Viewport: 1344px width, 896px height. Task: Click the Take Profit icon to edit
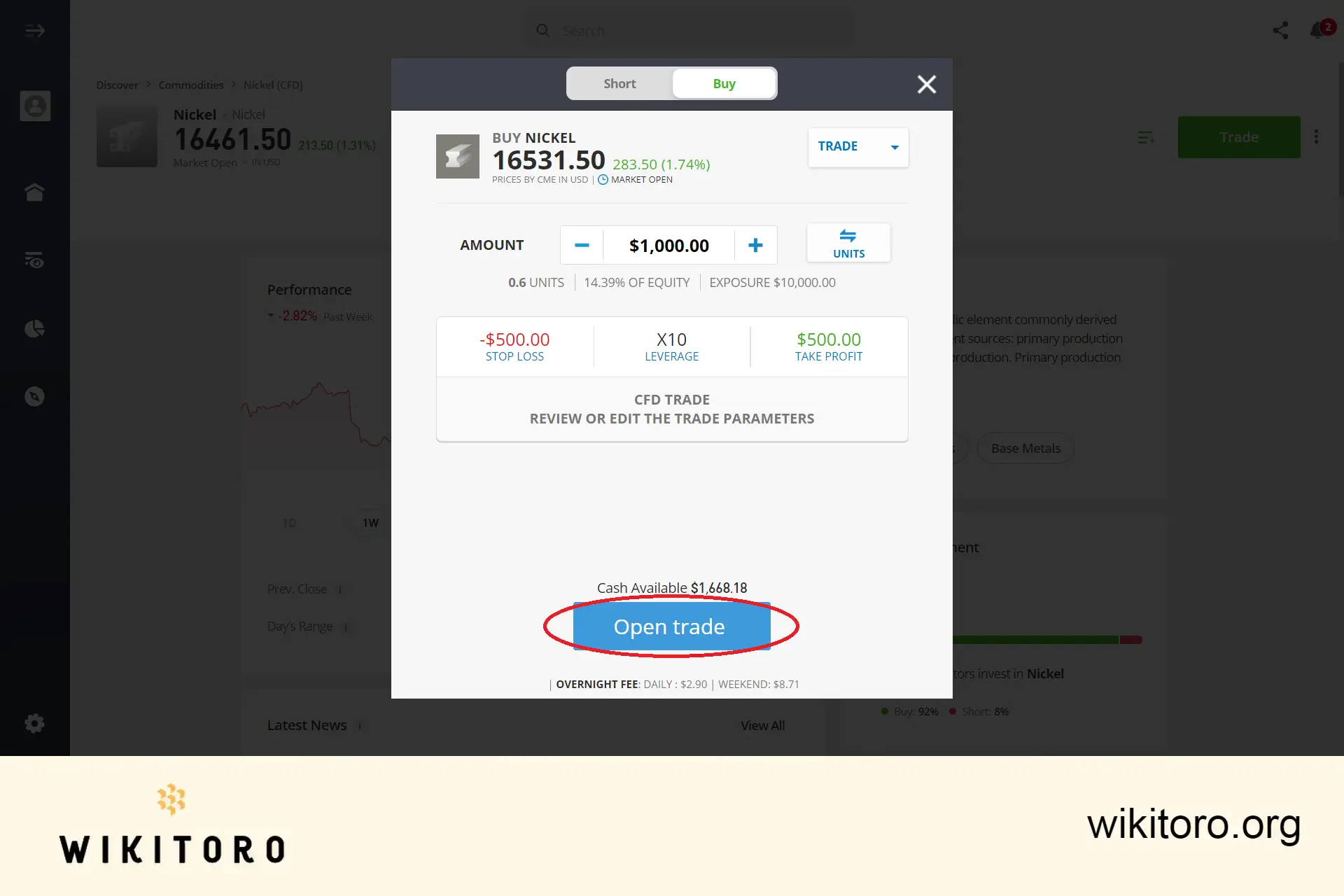pyautogui.click(x=828, y=345)
